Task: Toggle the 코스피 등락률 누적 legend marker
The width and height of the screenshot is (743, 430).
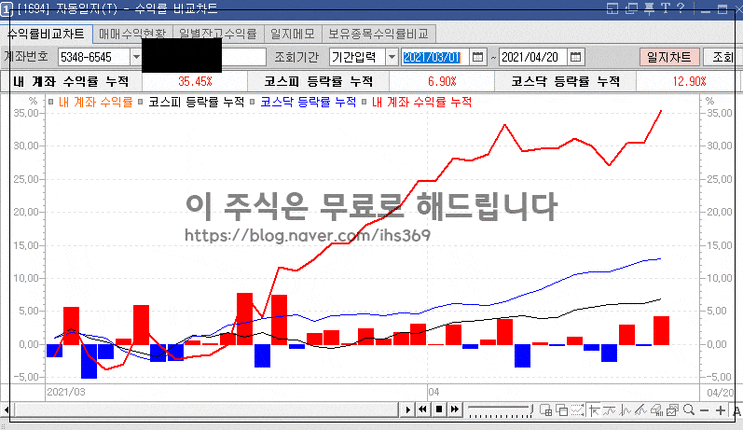Action: pyautogui.click(x=141, y=102)
